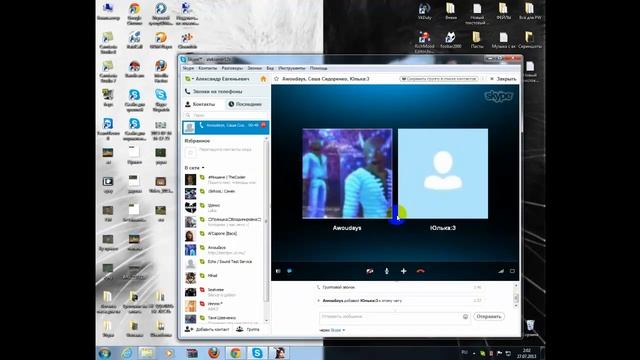Screen dimensions: 640x360
Task: Save group to contact list button
Action: point(439,79)
